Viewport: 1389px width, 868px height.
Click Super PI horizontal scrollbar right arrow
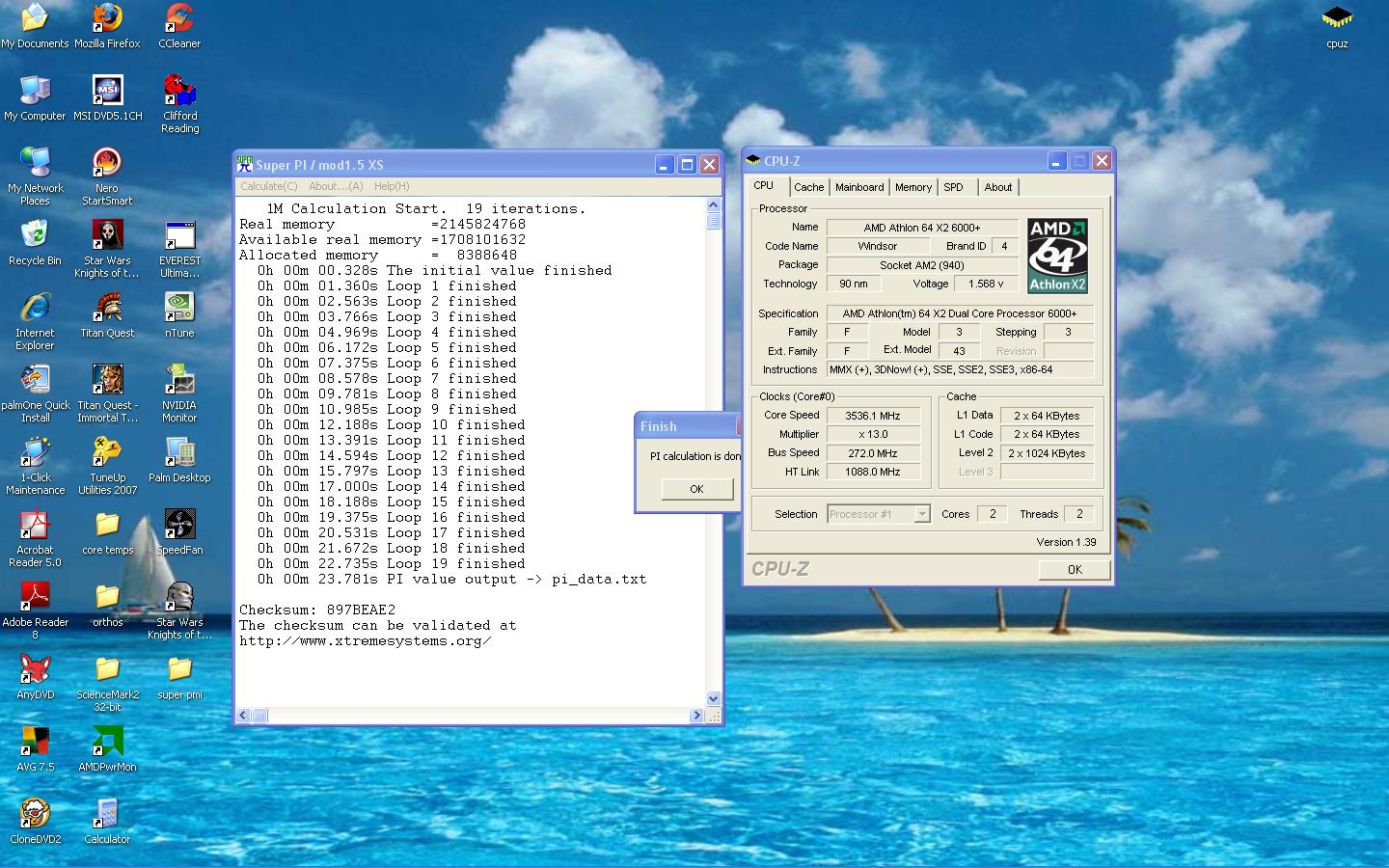click(696, 716)
